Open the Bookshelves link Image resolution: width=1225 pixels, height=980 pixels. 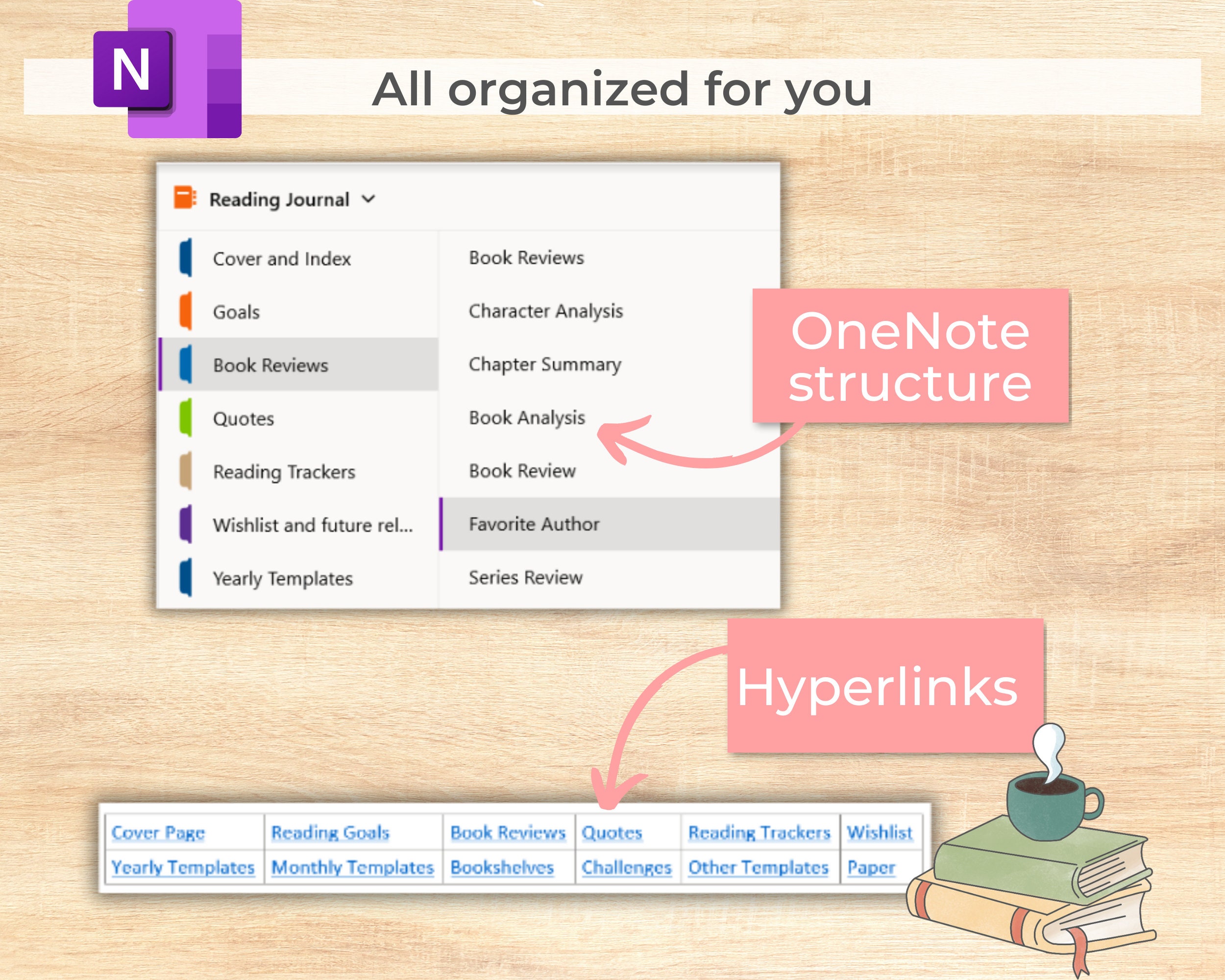[502, 867]
